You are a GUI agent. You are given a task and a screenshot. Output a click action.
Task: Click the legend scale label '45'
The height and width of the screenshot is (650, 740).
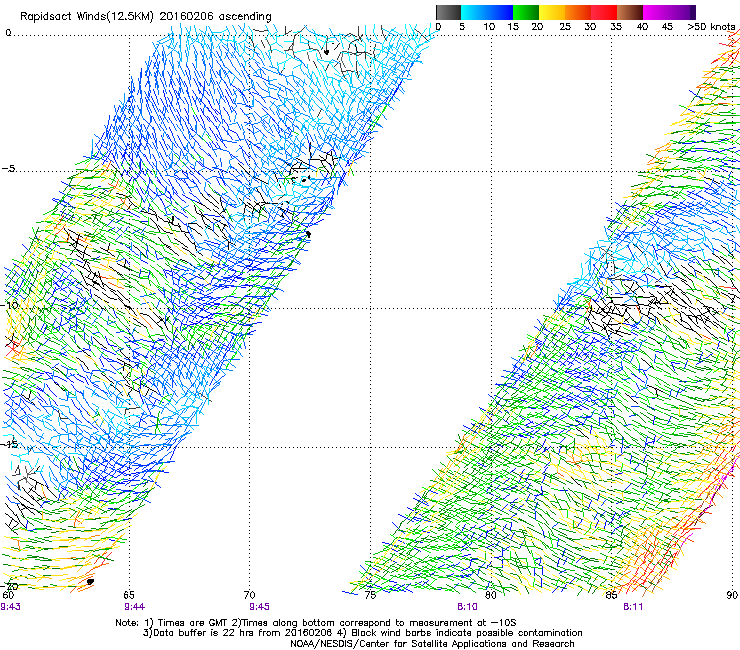(667, 27)
